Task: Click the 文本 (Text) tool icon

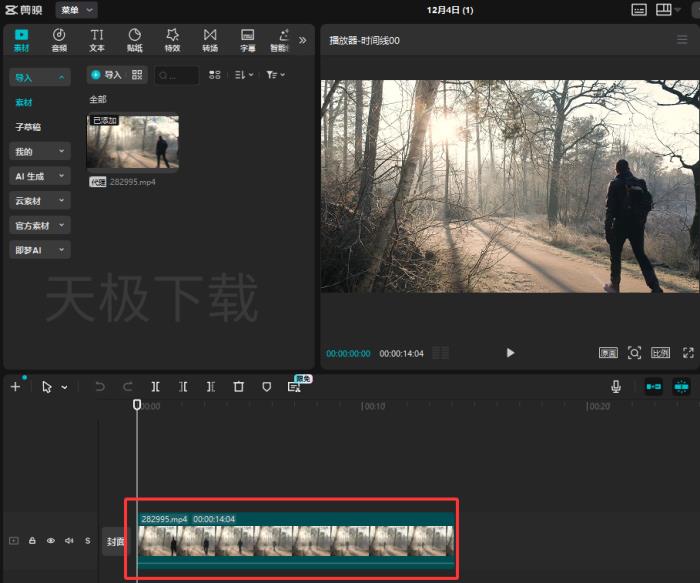Action: click(97, 40)
